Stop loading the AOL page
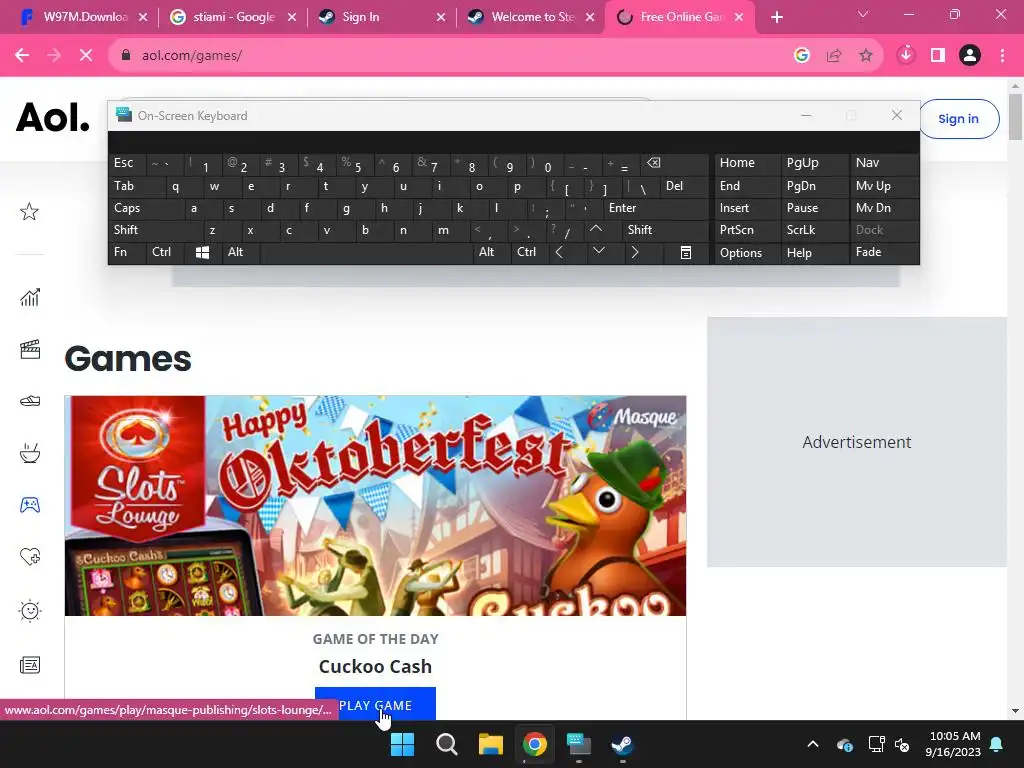The height and width of the screenshot is (768, 1024). (86, 56)
